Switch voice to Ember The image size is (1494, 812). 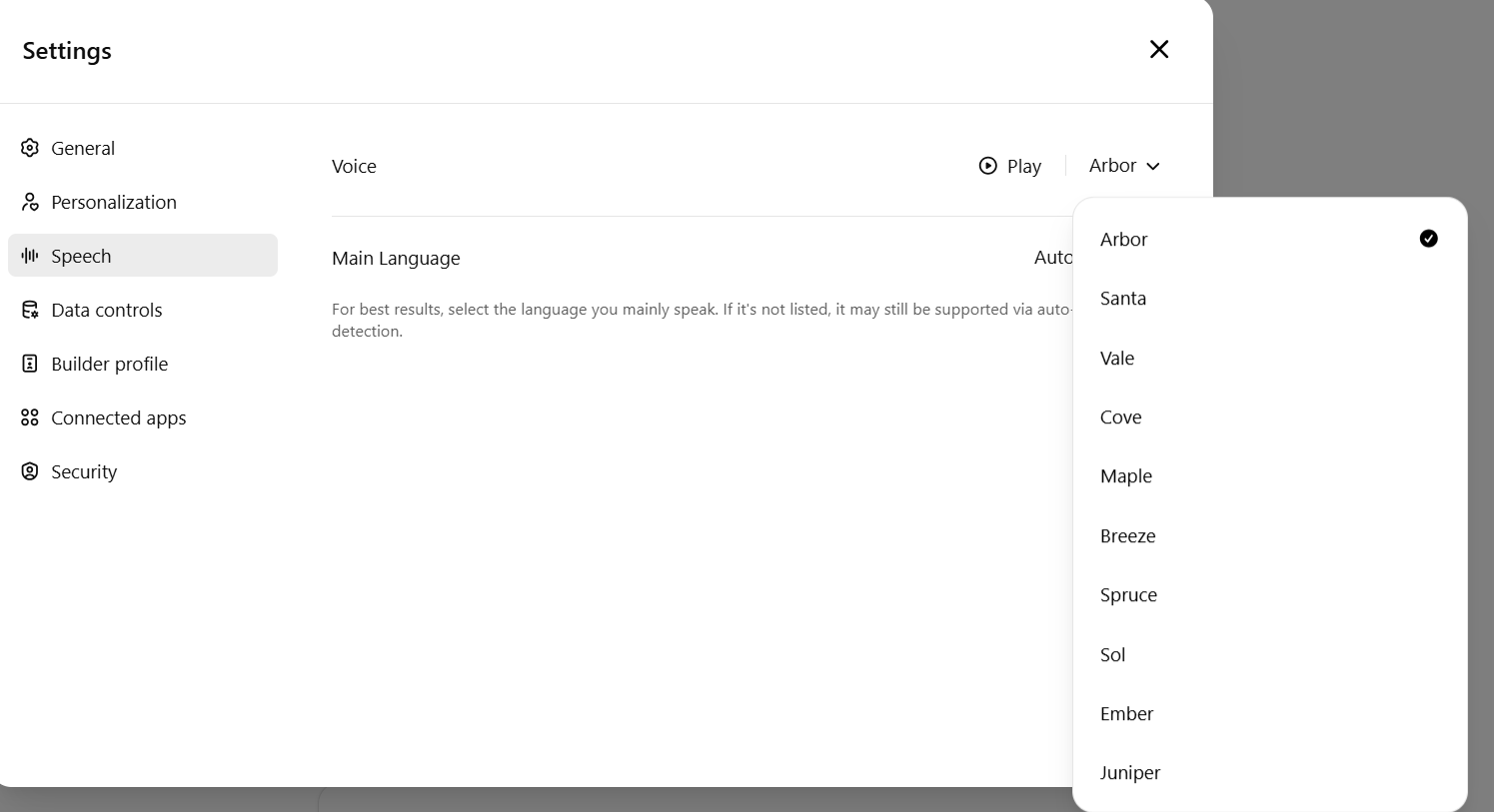(x=1126, y=714)
